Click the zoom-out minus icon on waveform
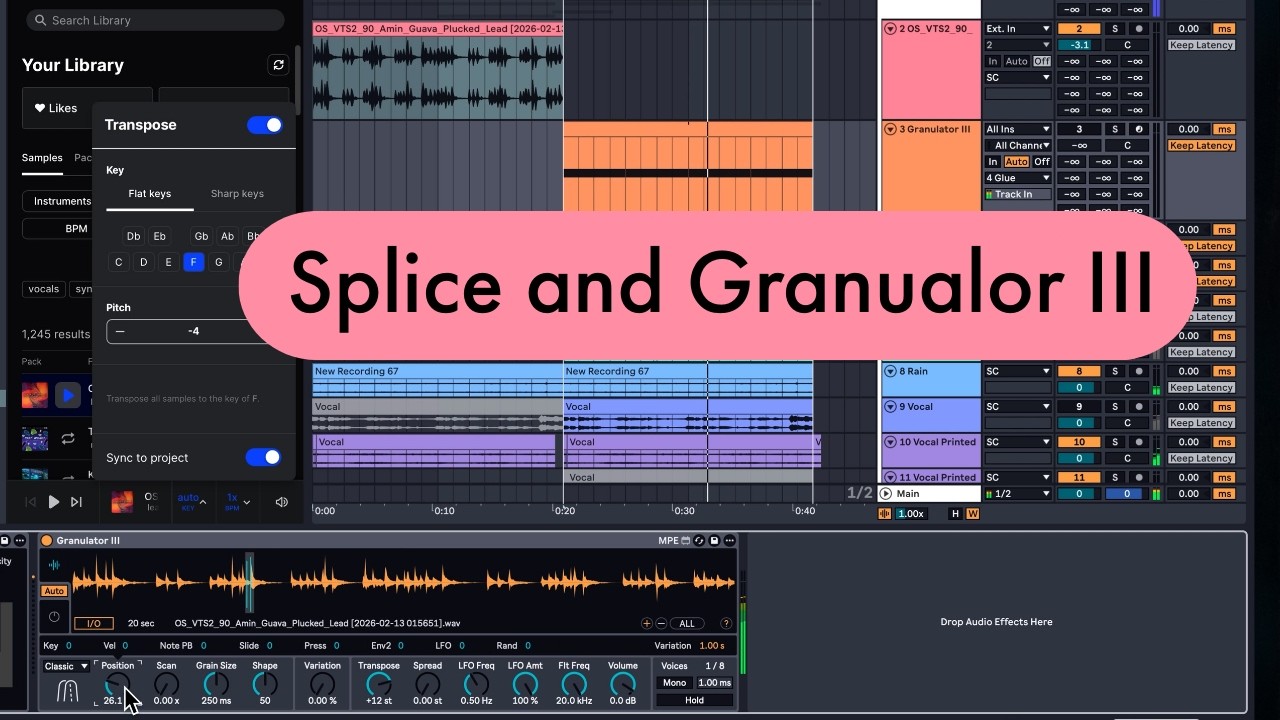Screen dimensions: 1280x720 [x=661, y=624]
